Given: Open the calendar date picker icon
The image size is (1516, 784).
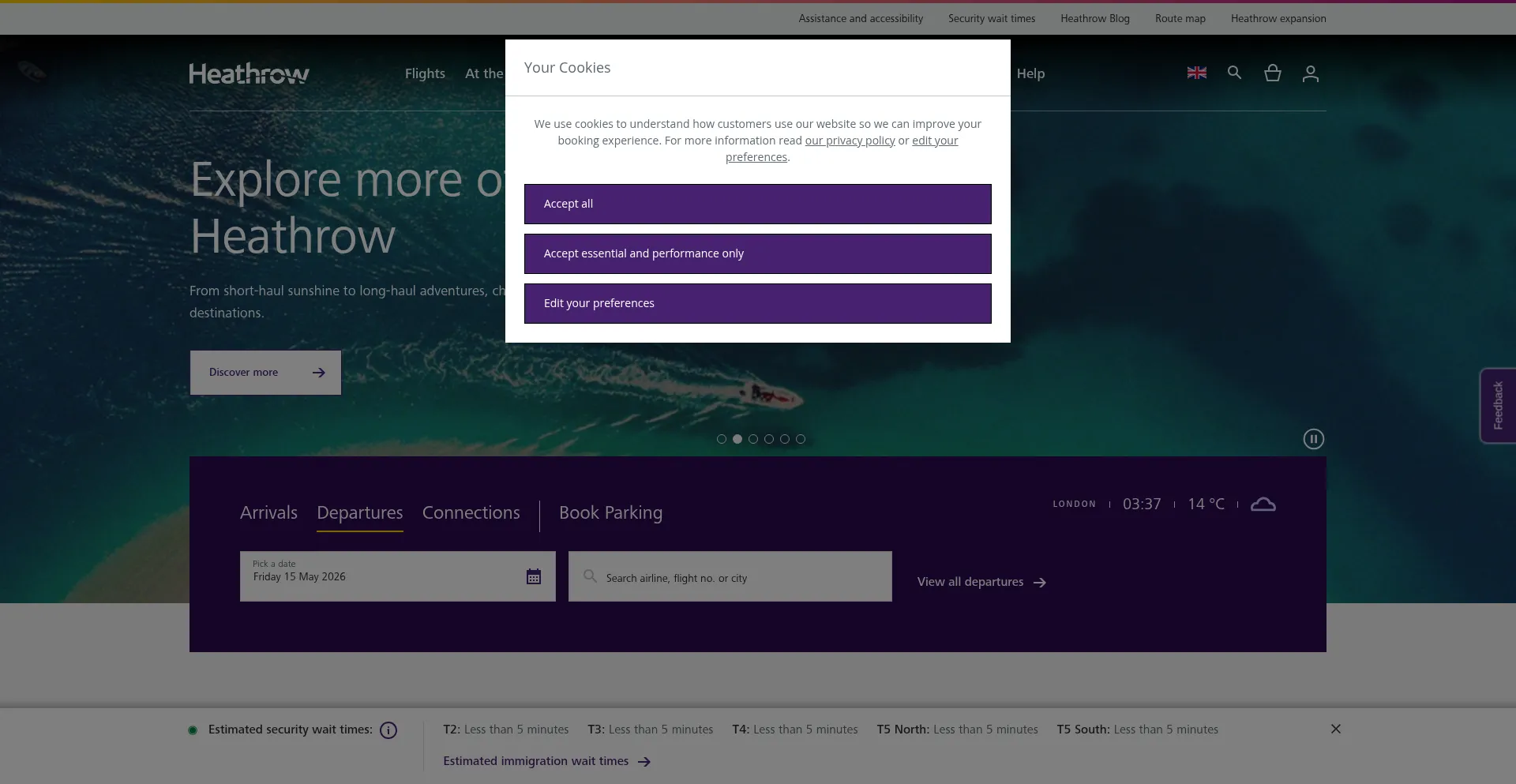Looking at the screenshot, I should pyautogui.click(x=534, y=576).
